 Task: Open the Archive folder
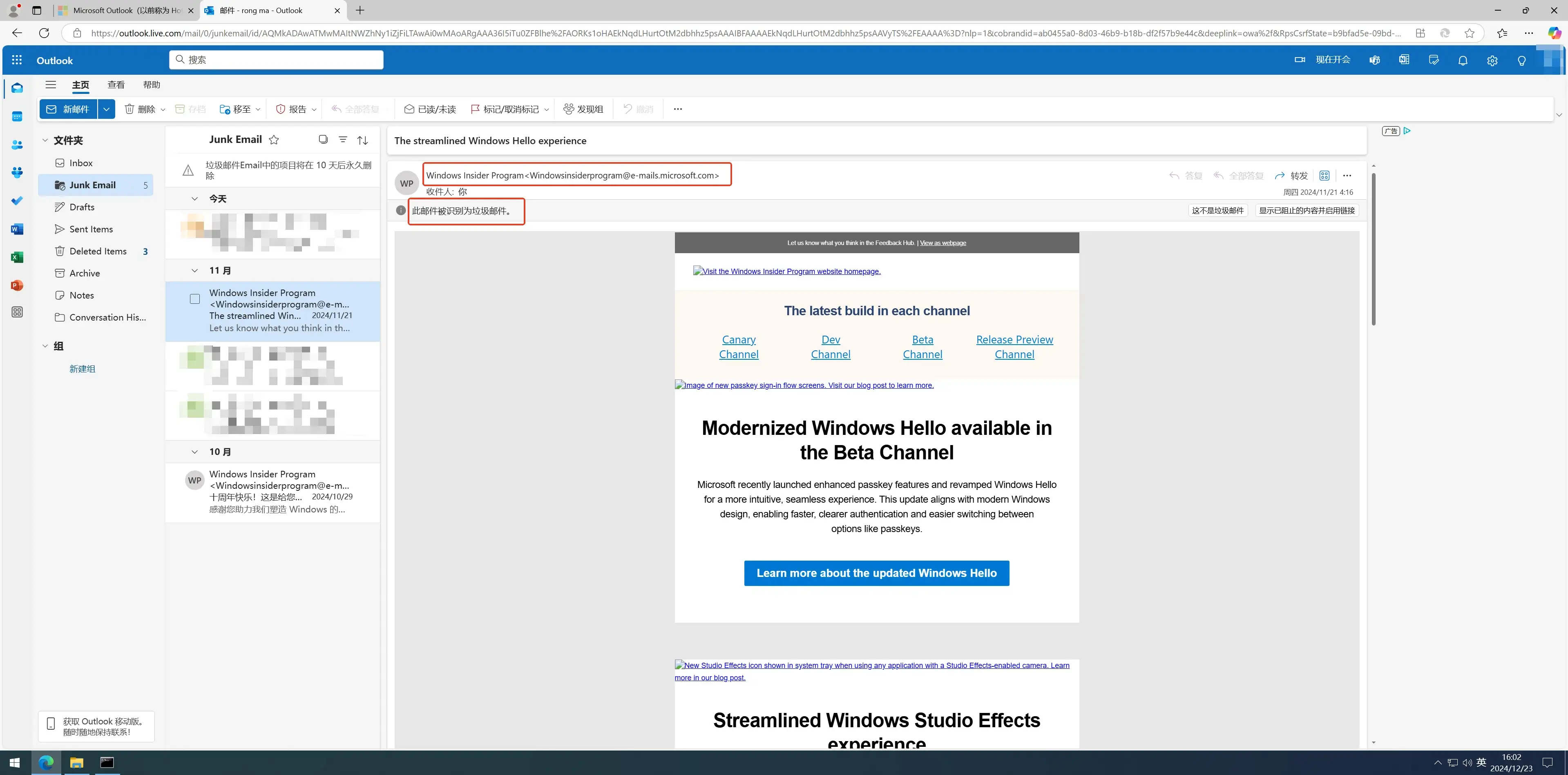pyautogui.click(x=96, y=273)
